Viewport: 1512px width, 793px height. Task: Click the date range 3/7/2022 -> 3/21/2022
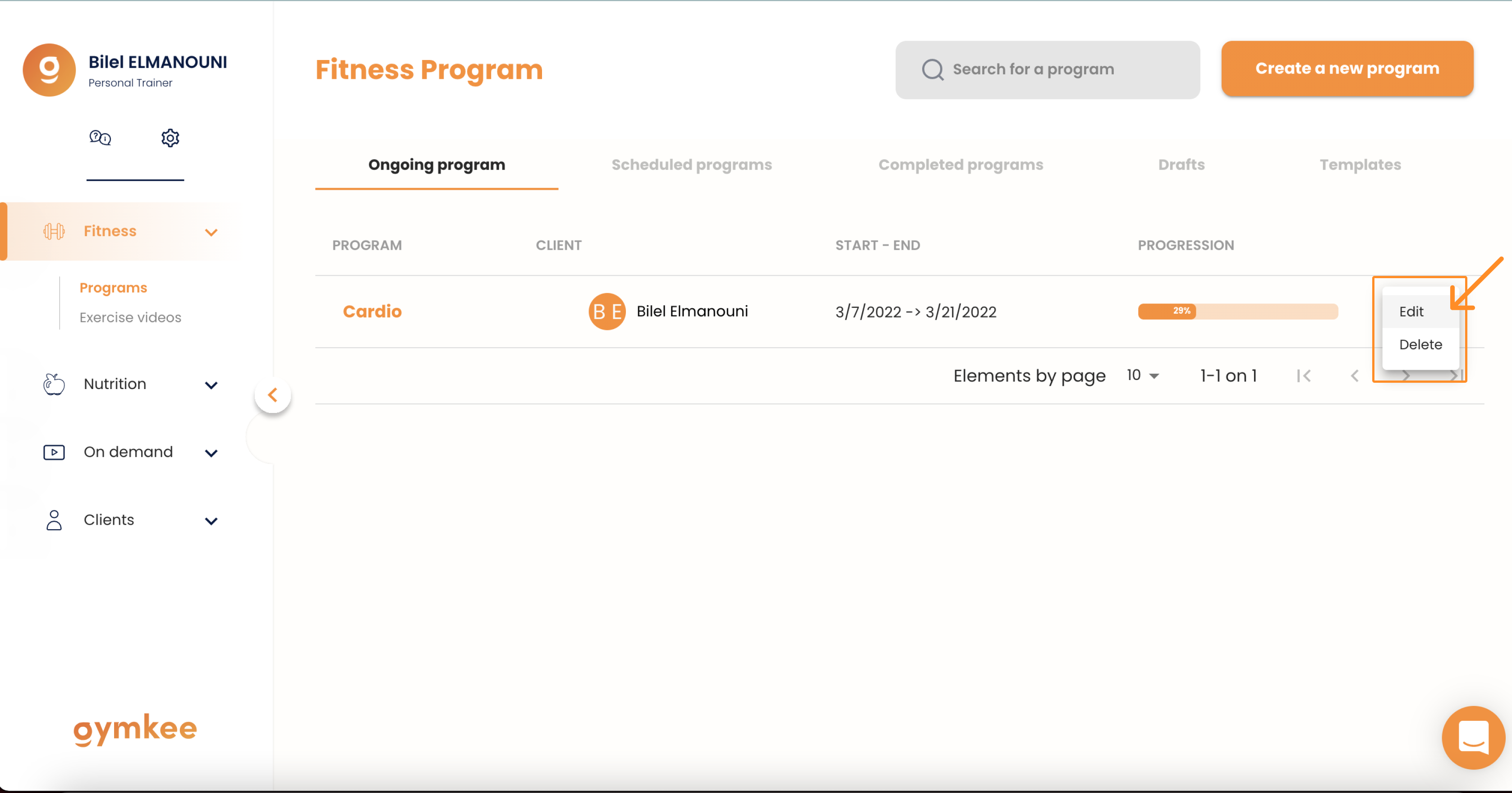coord(916,312)
